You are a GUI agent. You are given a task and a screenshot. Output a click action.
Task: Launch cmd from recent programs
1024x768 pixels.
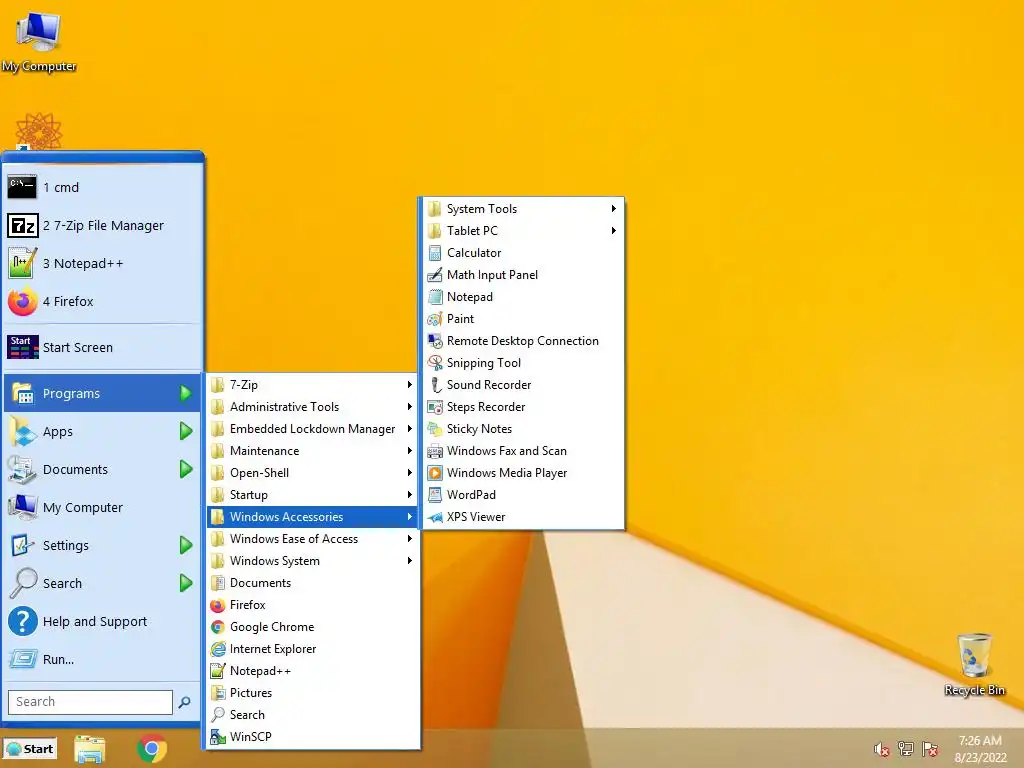[x=103, y=187]
